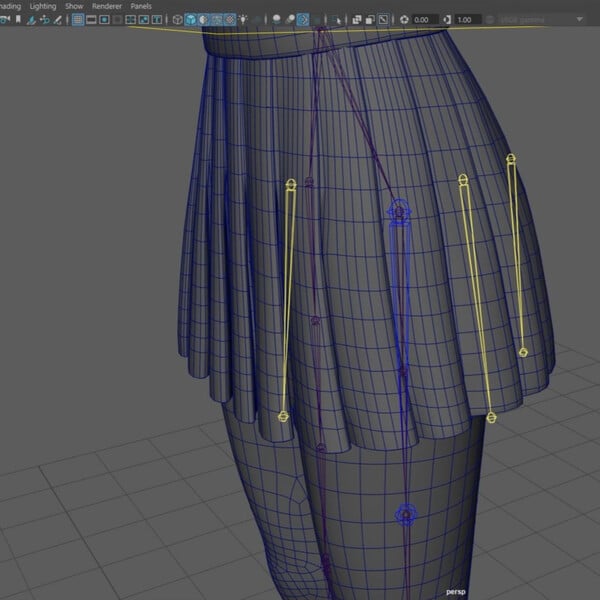Click the exposure reset icon
Screen dimensions: 600x600
404,20
